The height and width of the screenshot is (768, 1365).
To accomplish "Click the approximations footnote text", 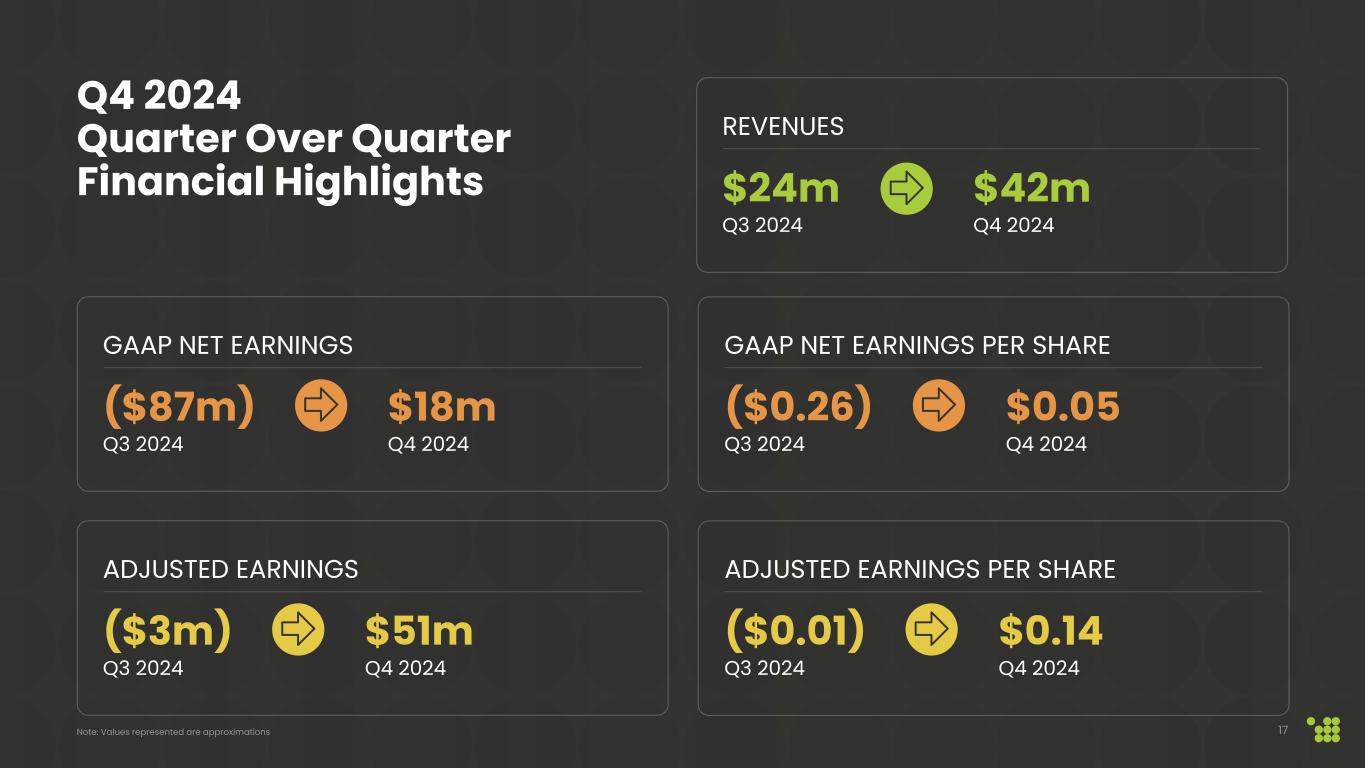I will (x=173, y=732).
